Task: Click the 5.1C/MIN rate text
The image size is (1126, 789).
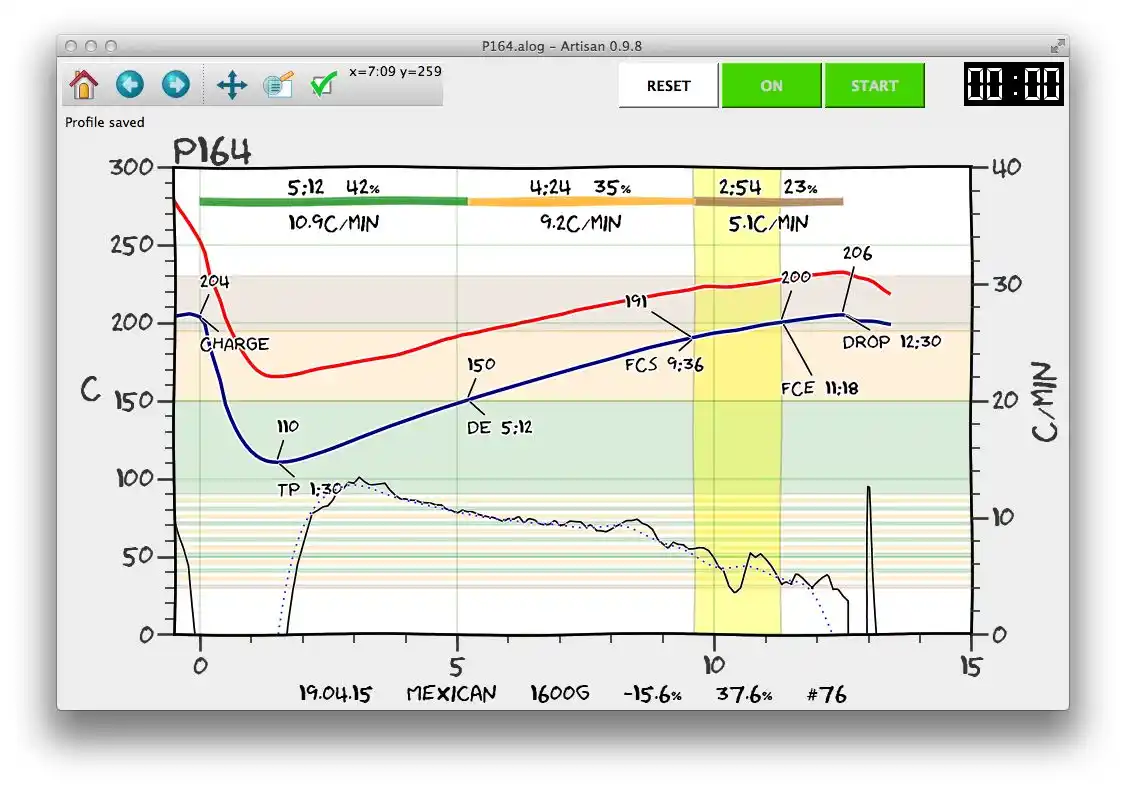Action: click(768, 224)
